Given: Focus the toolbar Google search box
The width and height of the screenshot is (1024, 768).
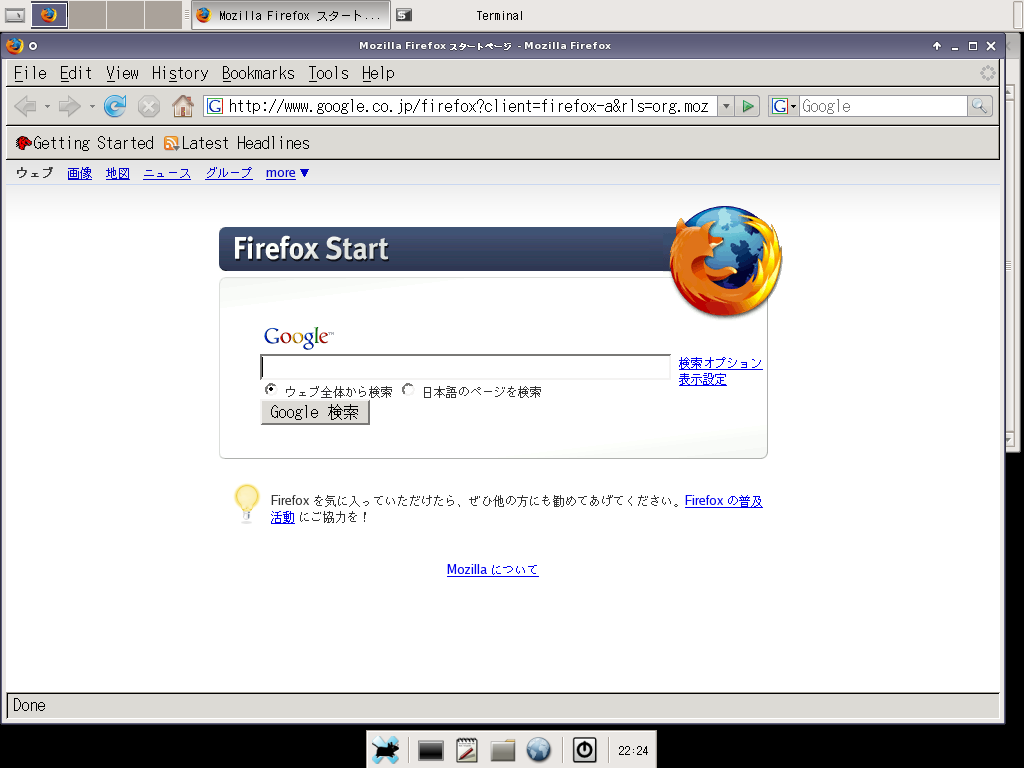Looking at the screenshot, I should click(883, 106).
